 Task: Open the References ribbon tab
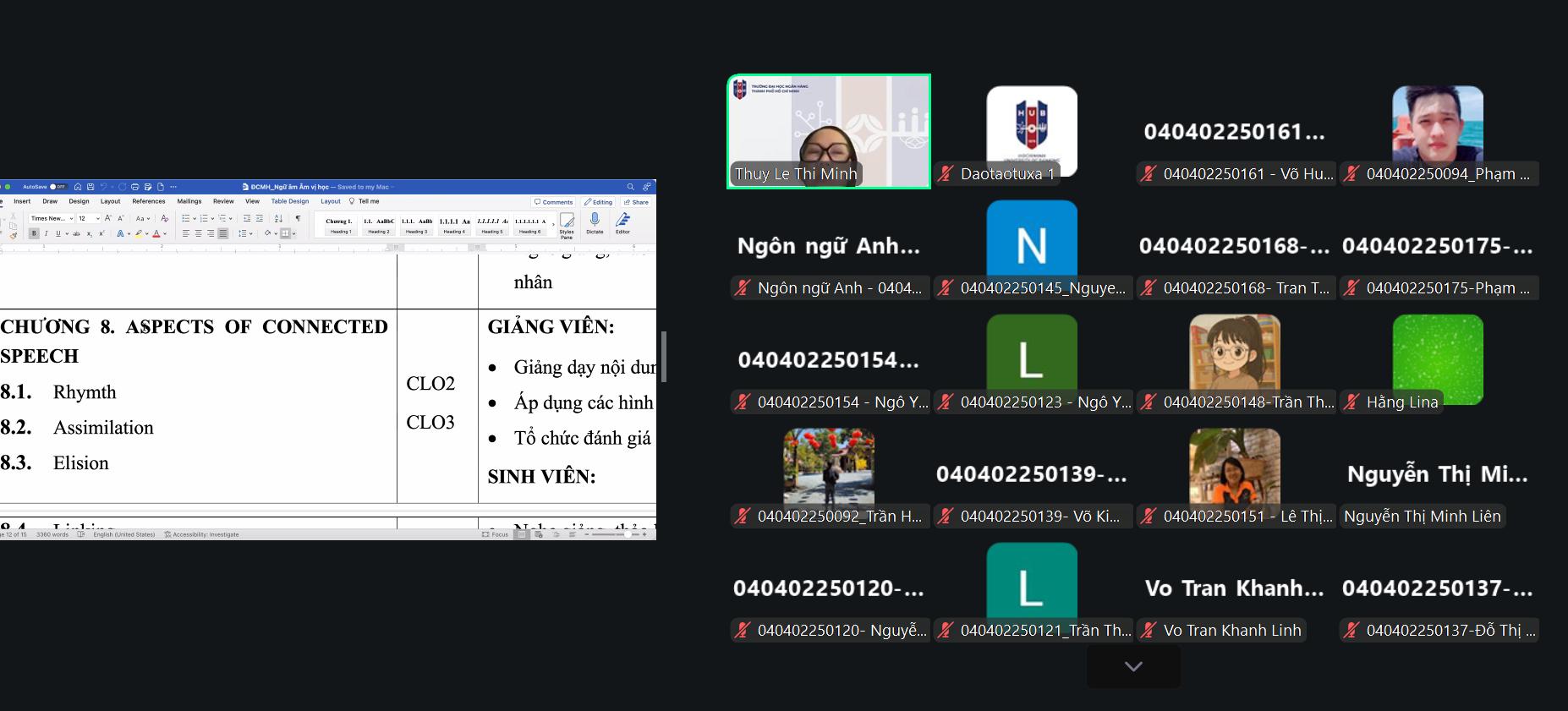coord(149,201)
